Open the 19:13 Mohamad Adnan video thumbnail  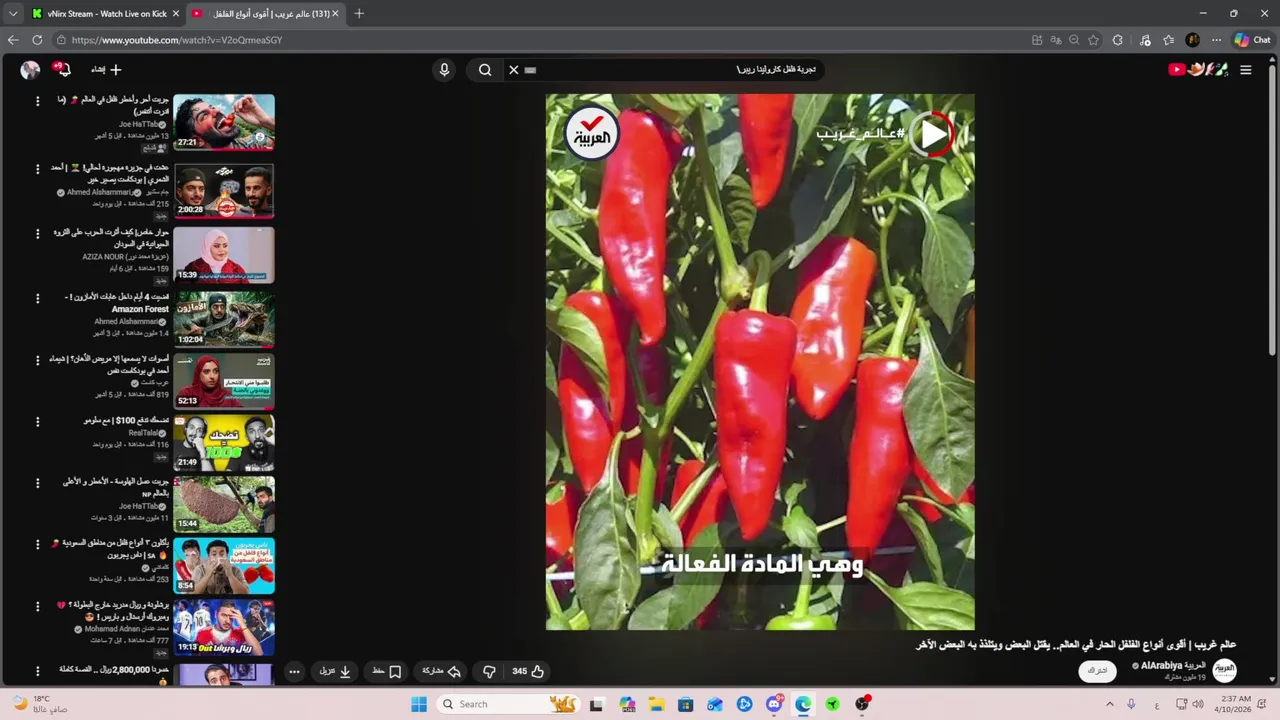click(224, 627)
